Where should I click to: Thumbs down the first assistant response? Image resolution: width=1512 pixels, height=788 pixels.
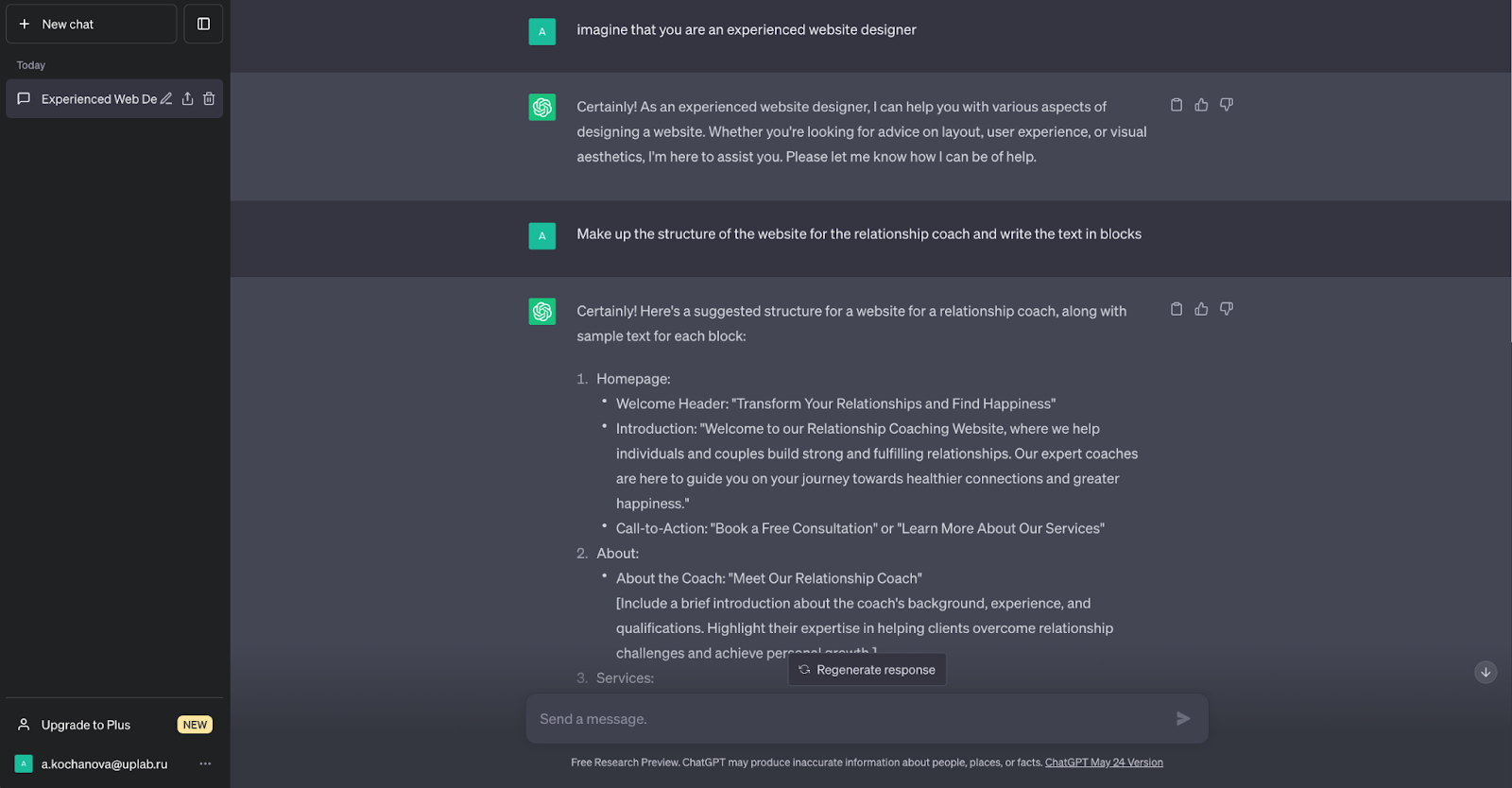(x=1227, y=105)
